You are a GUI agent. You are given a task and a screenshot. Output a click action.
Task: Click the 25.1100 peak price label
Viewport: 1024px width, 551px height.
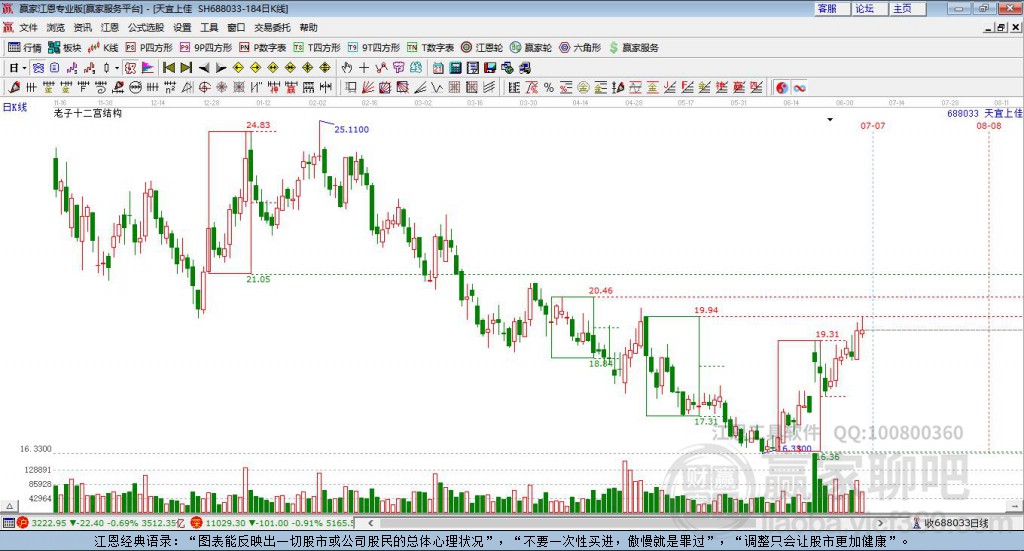[x=351, y=129]
